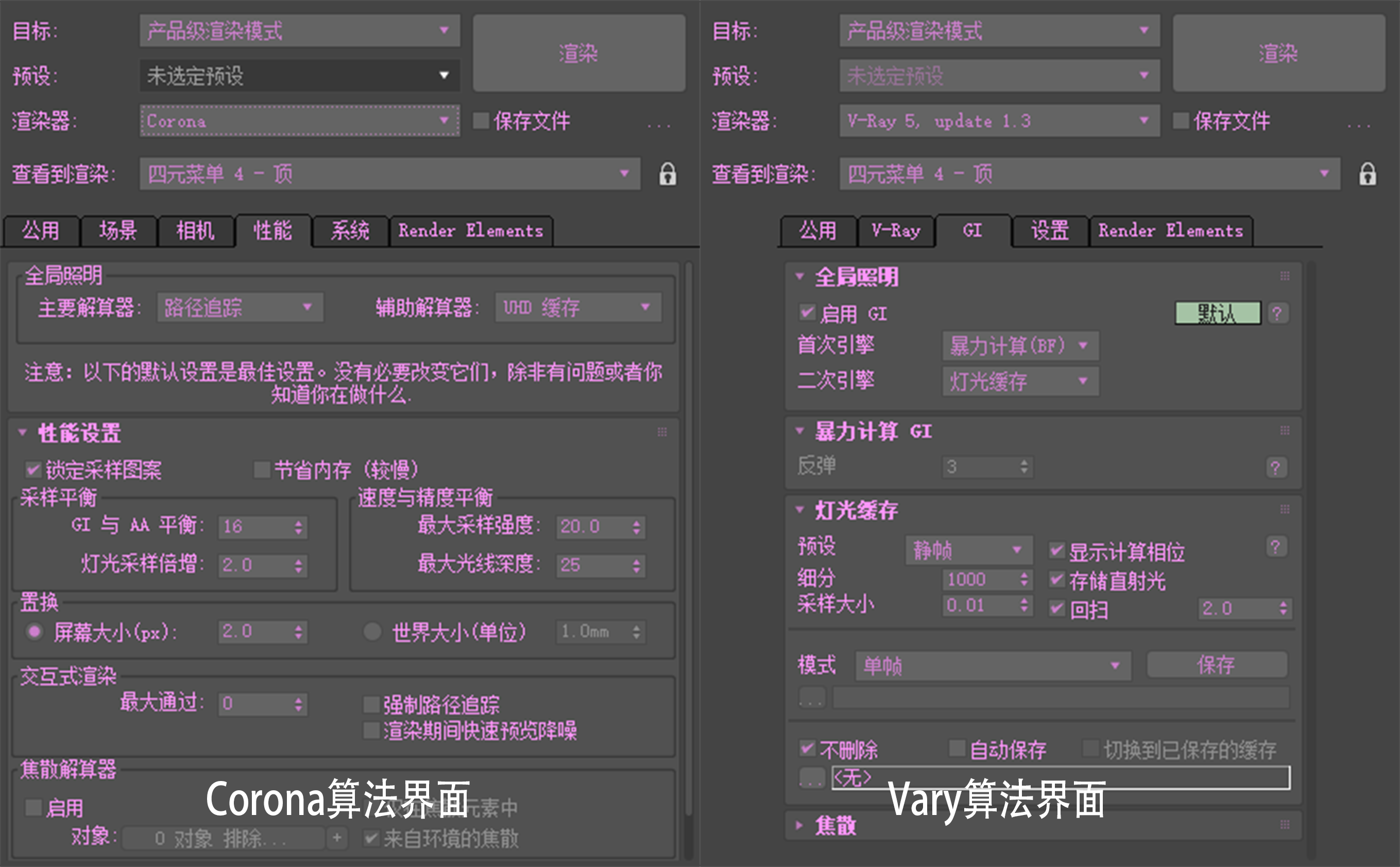Image resolution: width=1400 pixels, height=867 pixels.
Task: Expand the 焦散 rollout
Action: (799, 825)
